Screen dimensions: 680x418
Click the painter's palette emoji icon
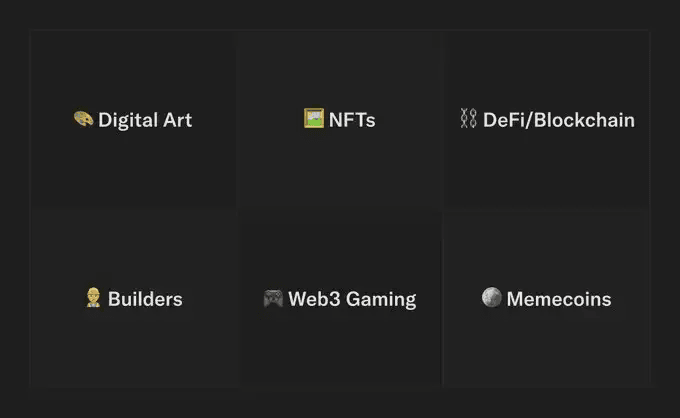(x=83, y=119)
